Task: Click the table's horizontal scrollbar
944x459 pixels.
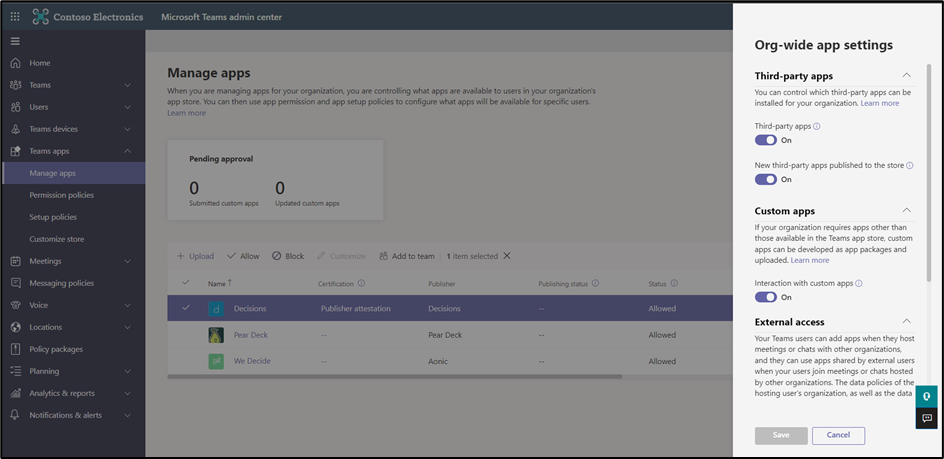Action: tap(394, 376)
